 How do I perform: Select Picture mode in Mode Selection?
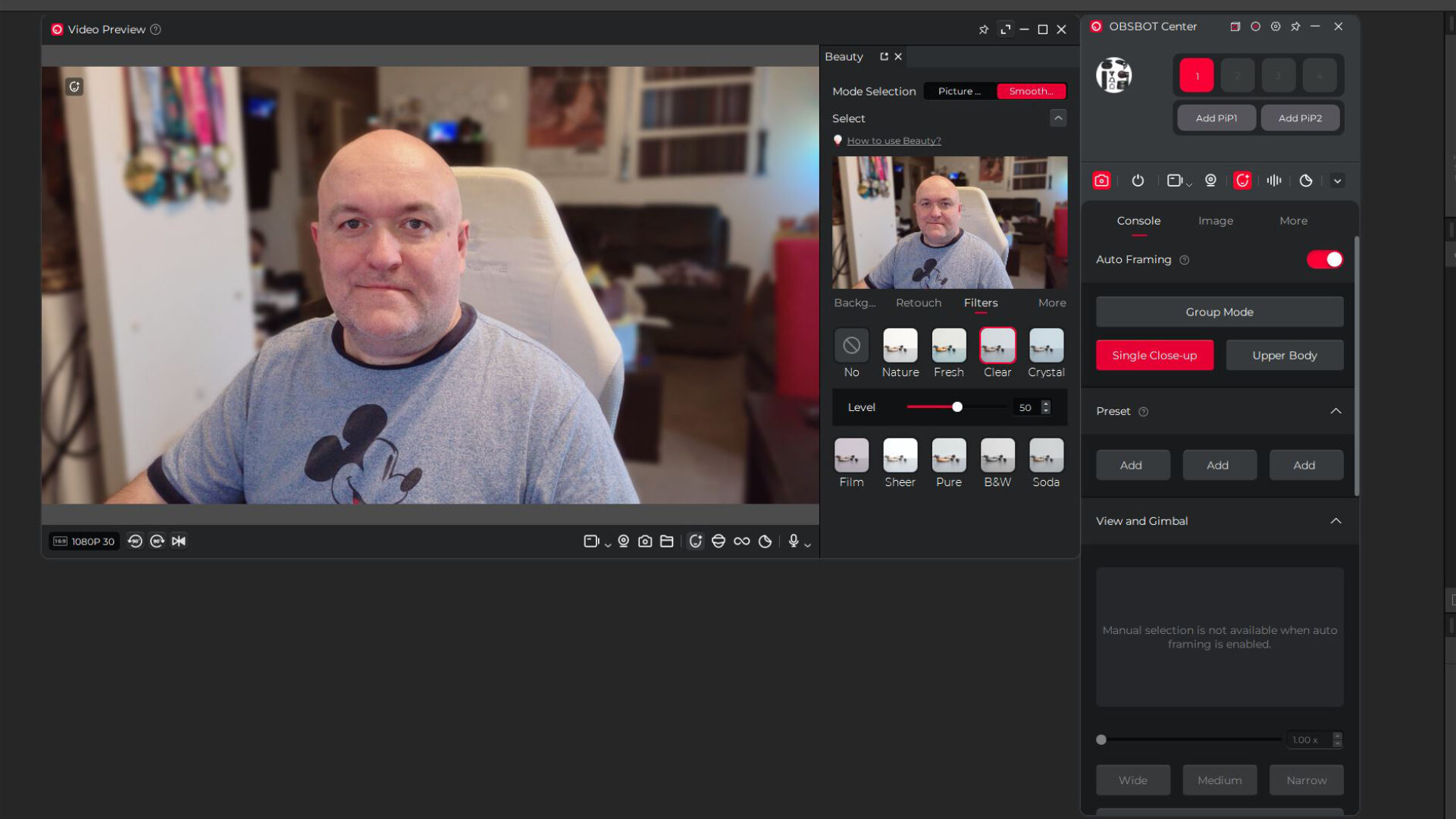[x=960, y=91]
